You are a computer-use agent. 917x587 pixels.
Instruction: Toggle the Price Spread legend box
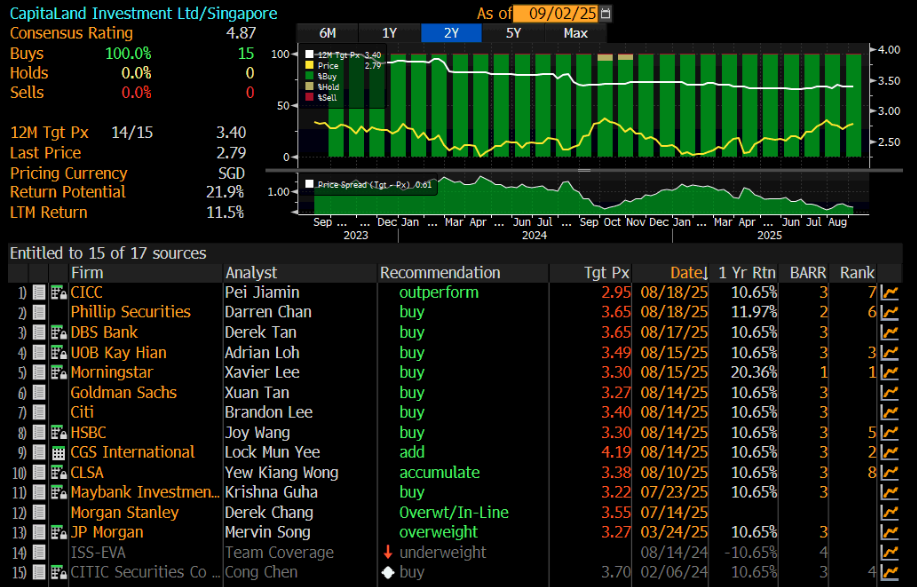point(310,184)
